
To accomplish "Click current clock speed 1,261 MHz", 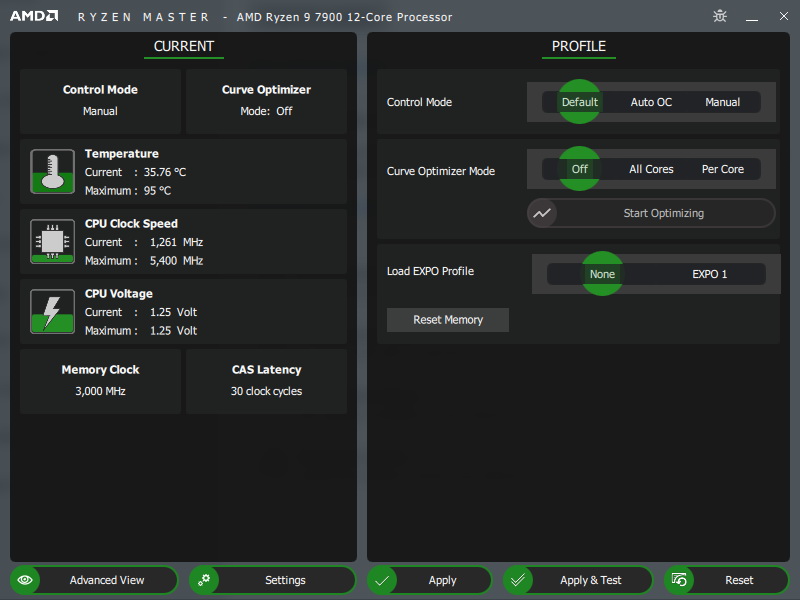I will 177,242.
